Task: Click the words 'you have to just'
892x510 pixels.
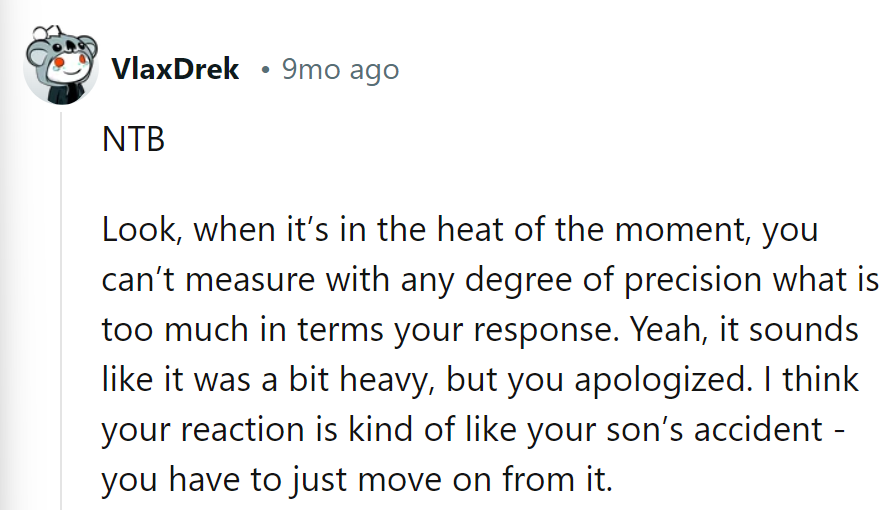Action: (x=225, y=480)
